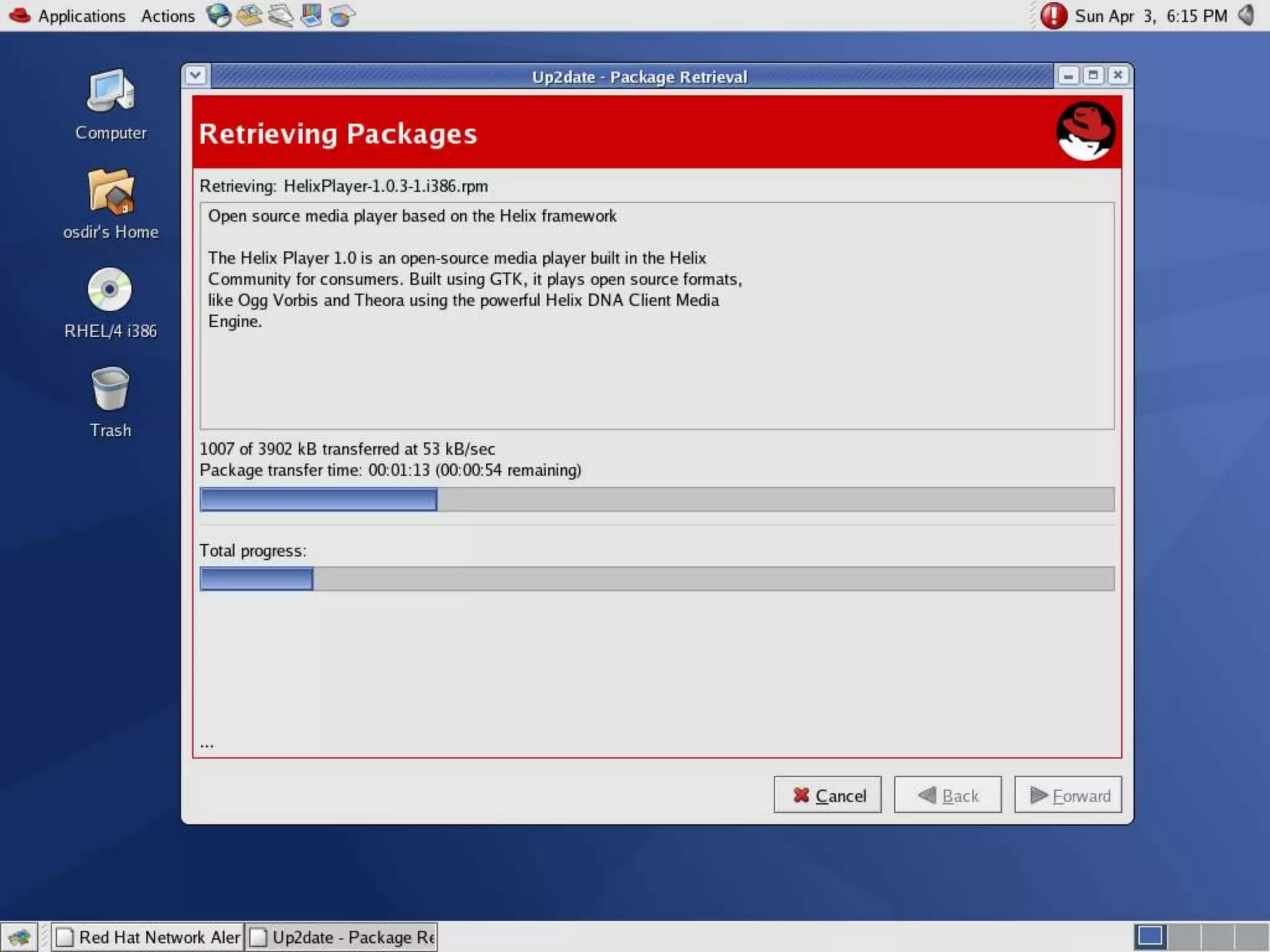Open the word processor launcher icon
1270x952 pixels.
280,15
